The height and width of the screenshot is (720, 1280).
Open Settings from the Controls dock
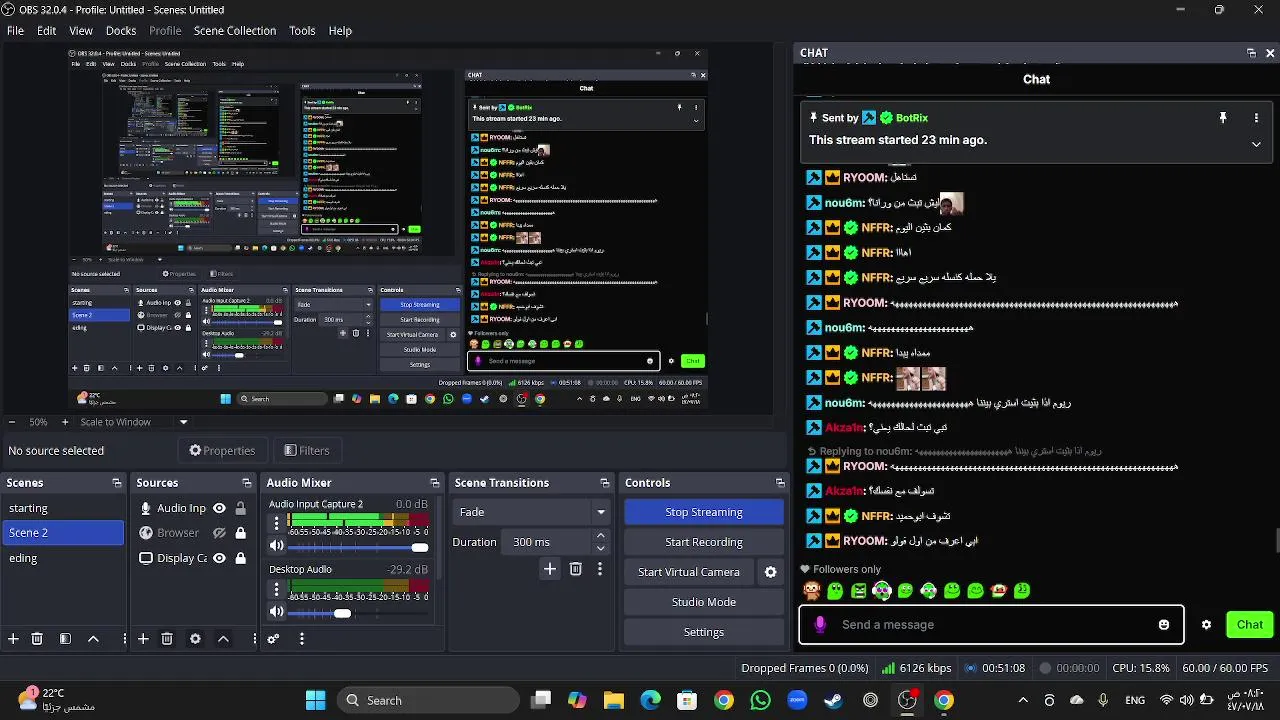704,632
